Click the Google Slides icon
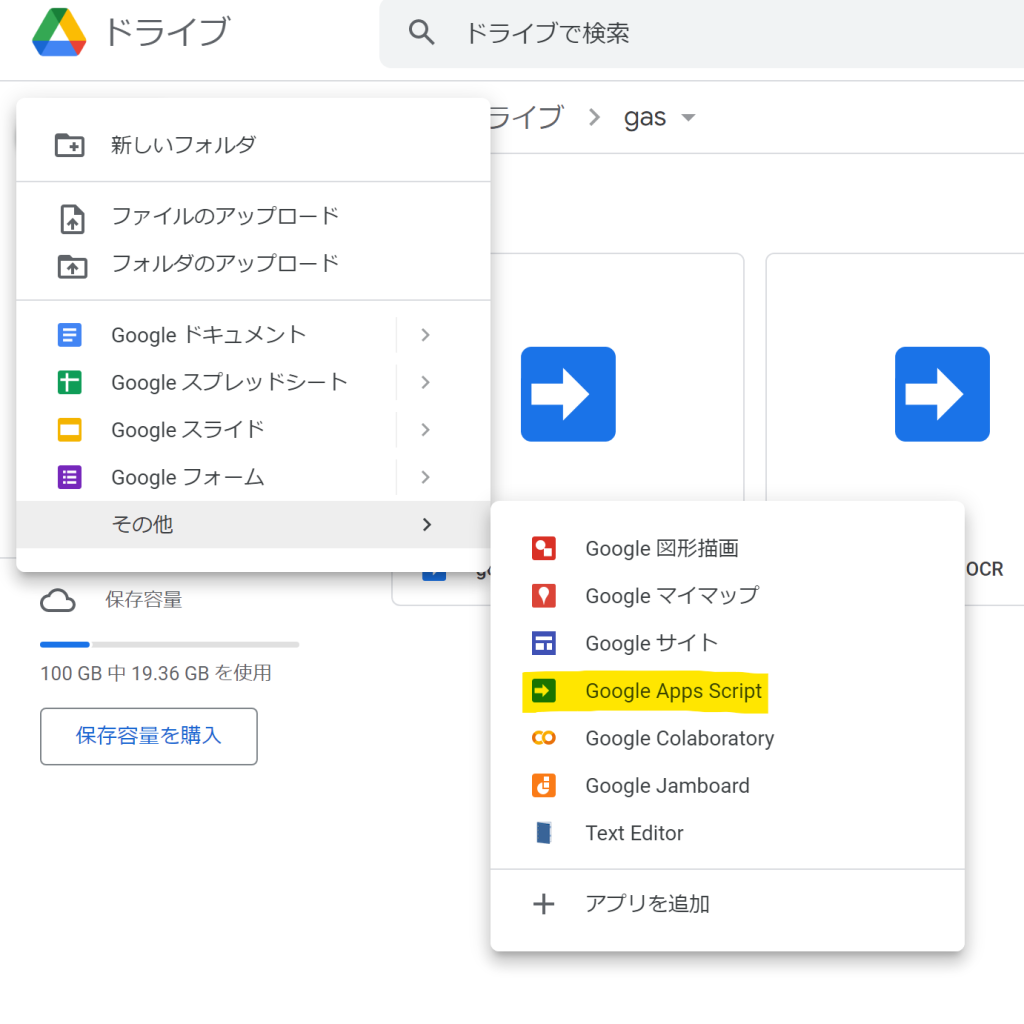1024x1024 pixels. pos(69,430)
